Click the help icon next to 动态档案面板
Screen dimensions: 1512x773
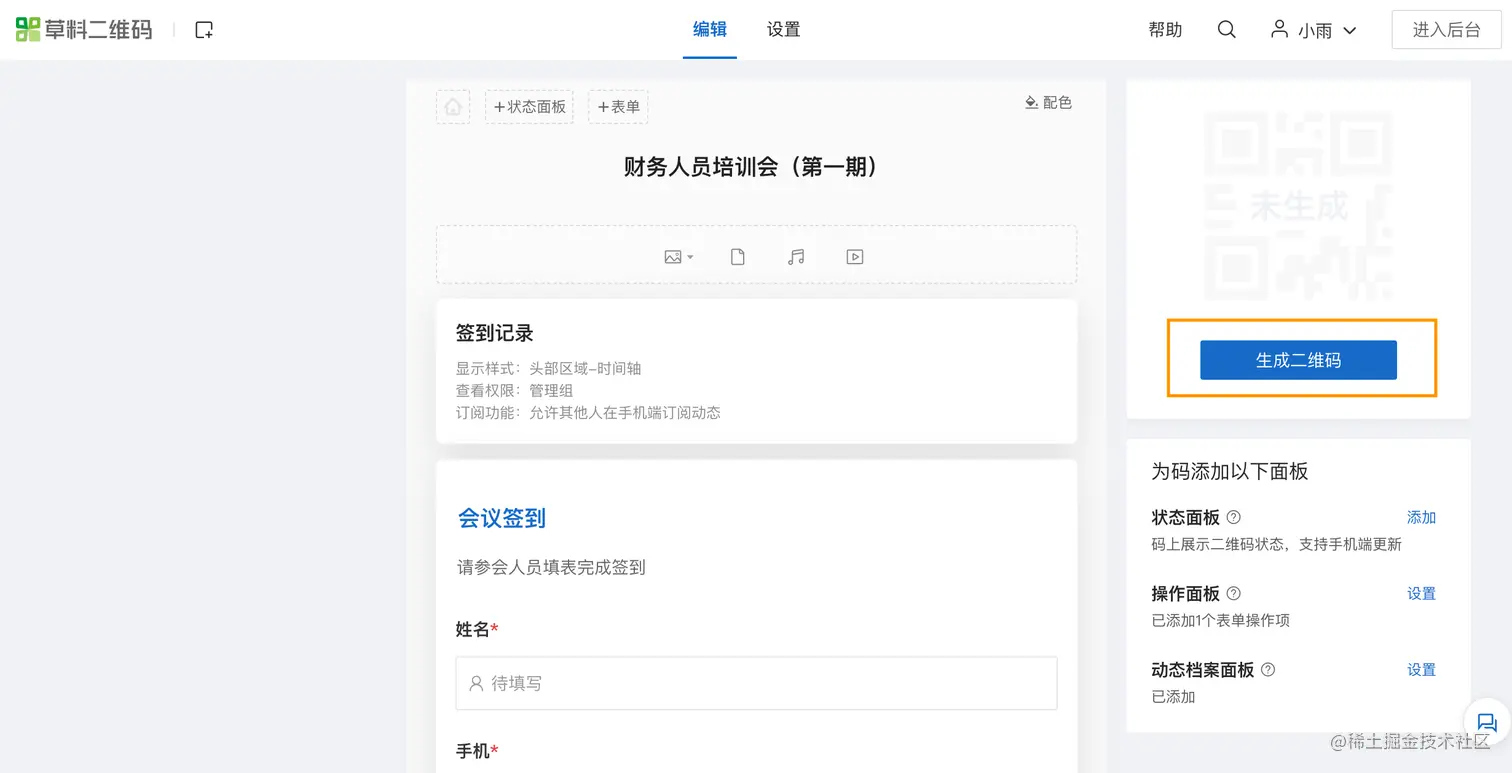tap(1268, 669)
